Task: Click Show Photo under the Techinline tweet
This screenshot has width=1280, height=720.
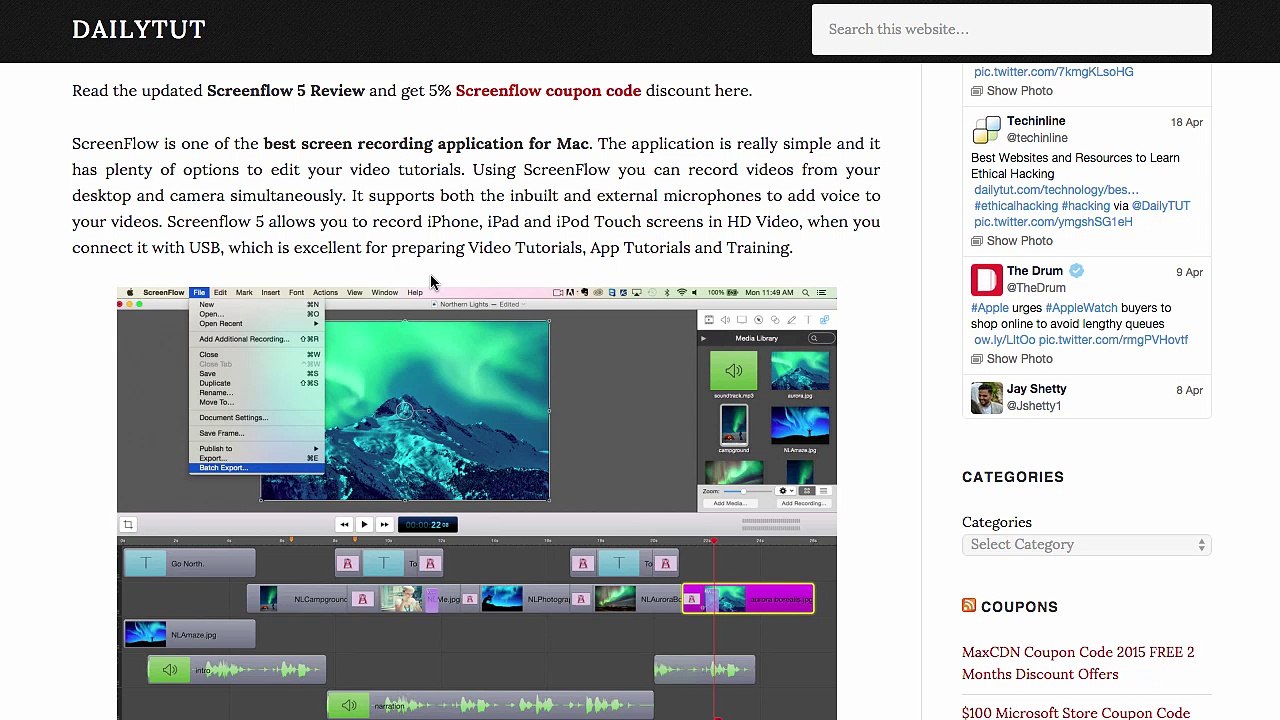Action: 1012,241
